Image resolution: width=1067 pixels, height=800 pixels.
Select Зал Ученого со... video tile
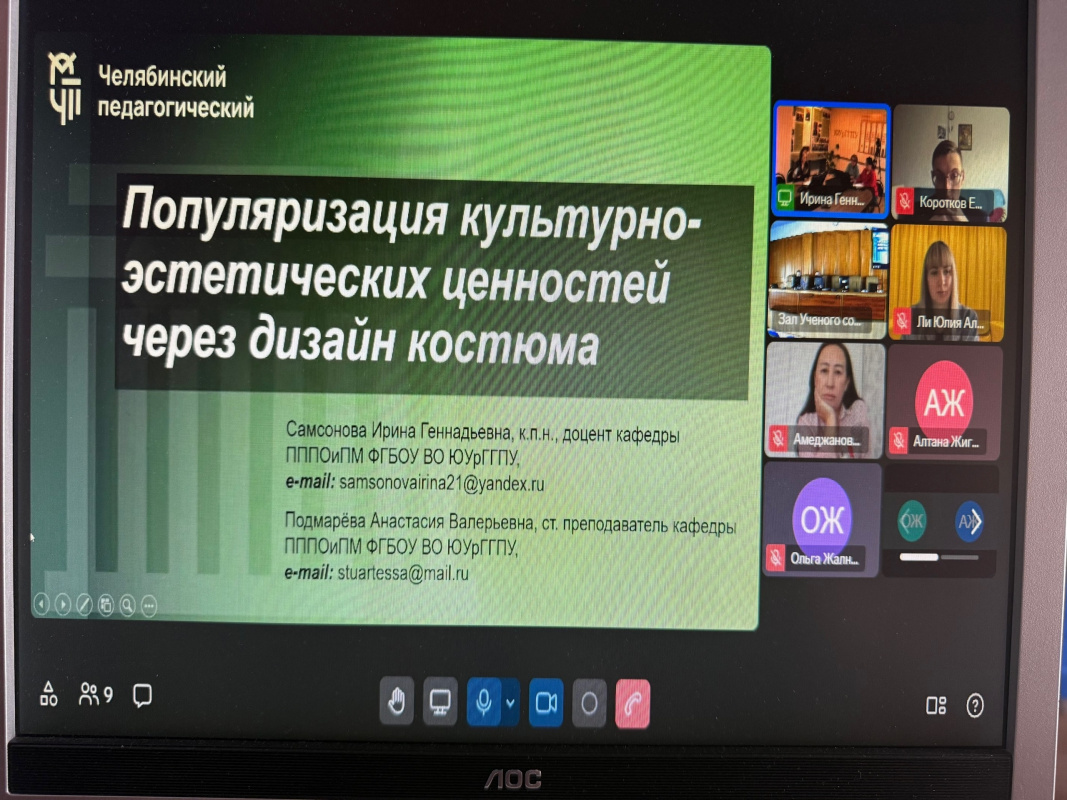[x=827, y=279]
